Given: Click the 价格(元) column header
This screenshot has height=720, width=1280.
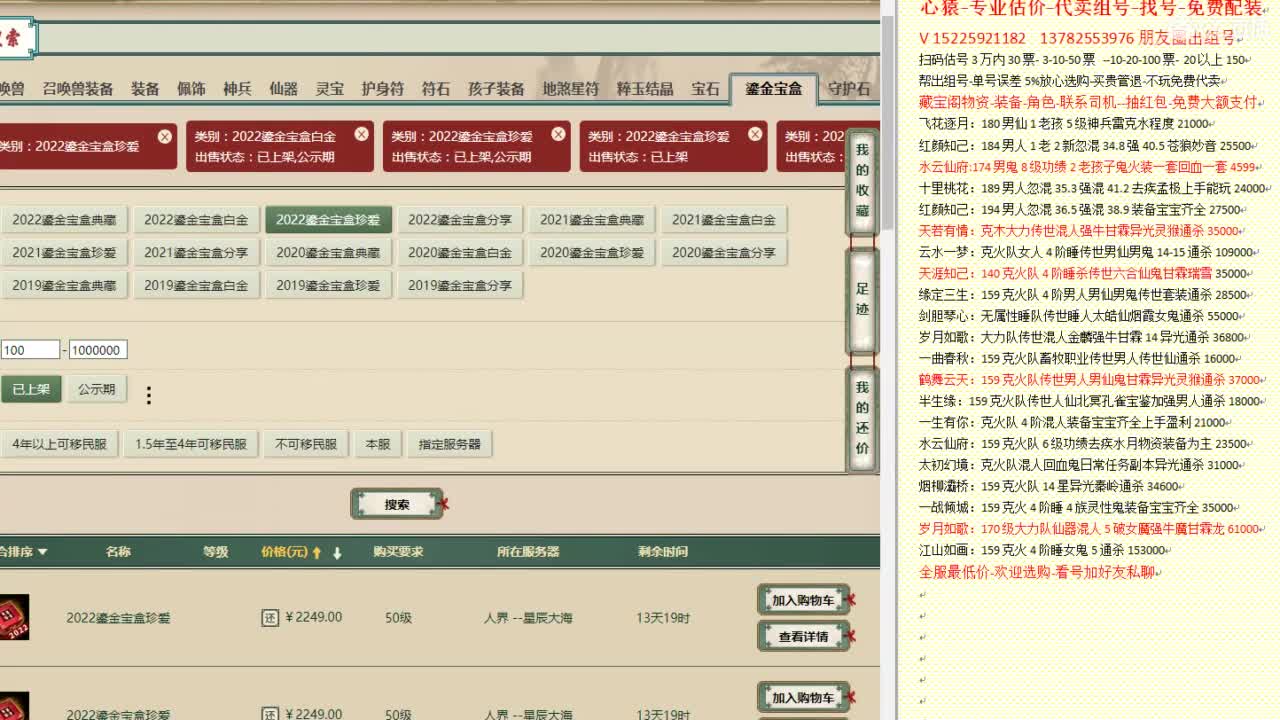Looking at the screenshot, I should pos(285,551).
